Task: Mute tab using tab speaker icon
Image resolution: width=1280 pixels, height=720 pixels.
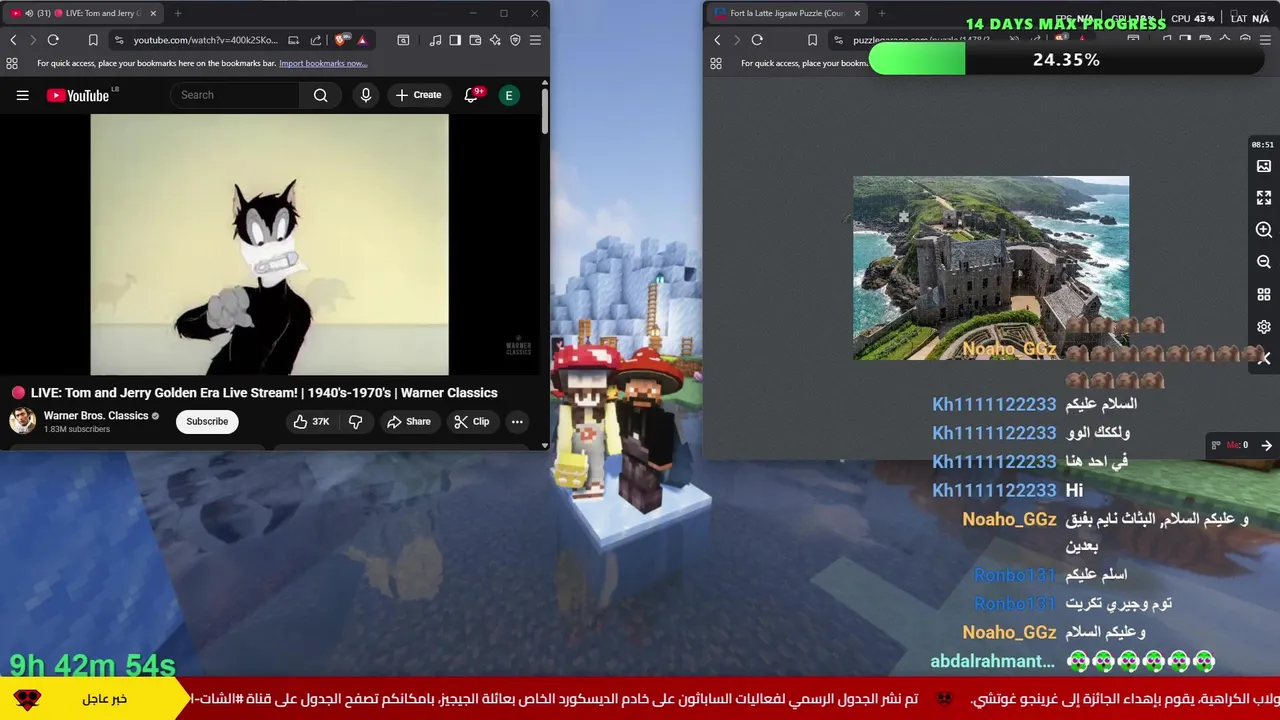Action: (28, 13)
